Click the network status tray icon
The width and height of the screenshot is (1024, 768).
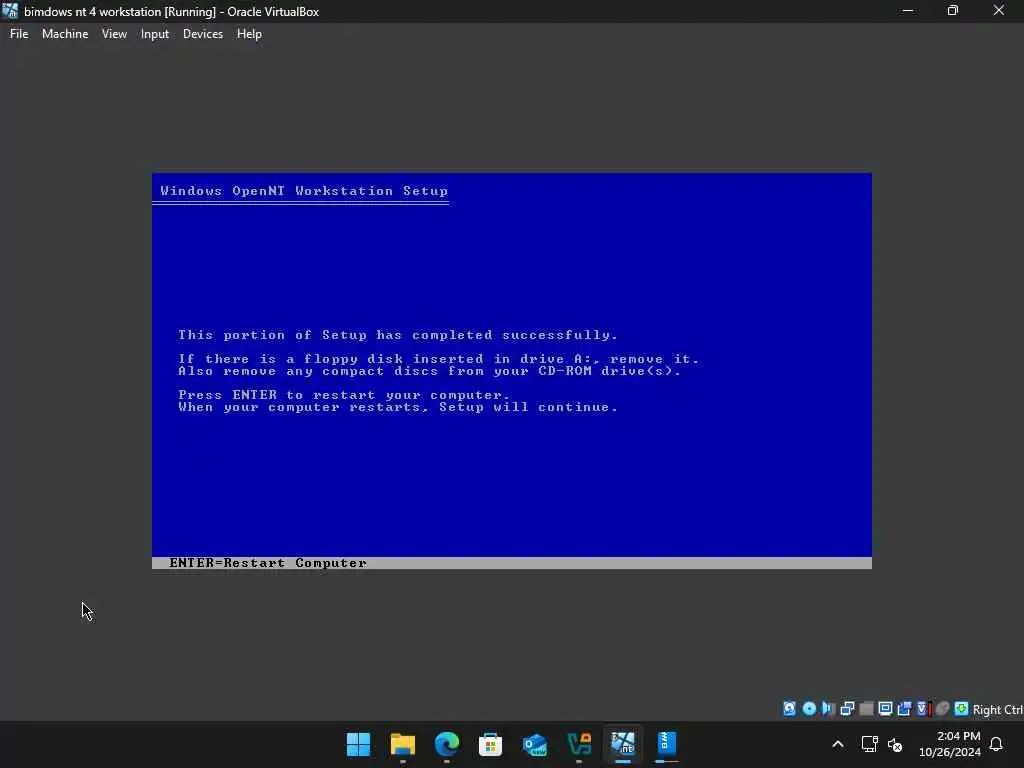click(x=869, y=744)
